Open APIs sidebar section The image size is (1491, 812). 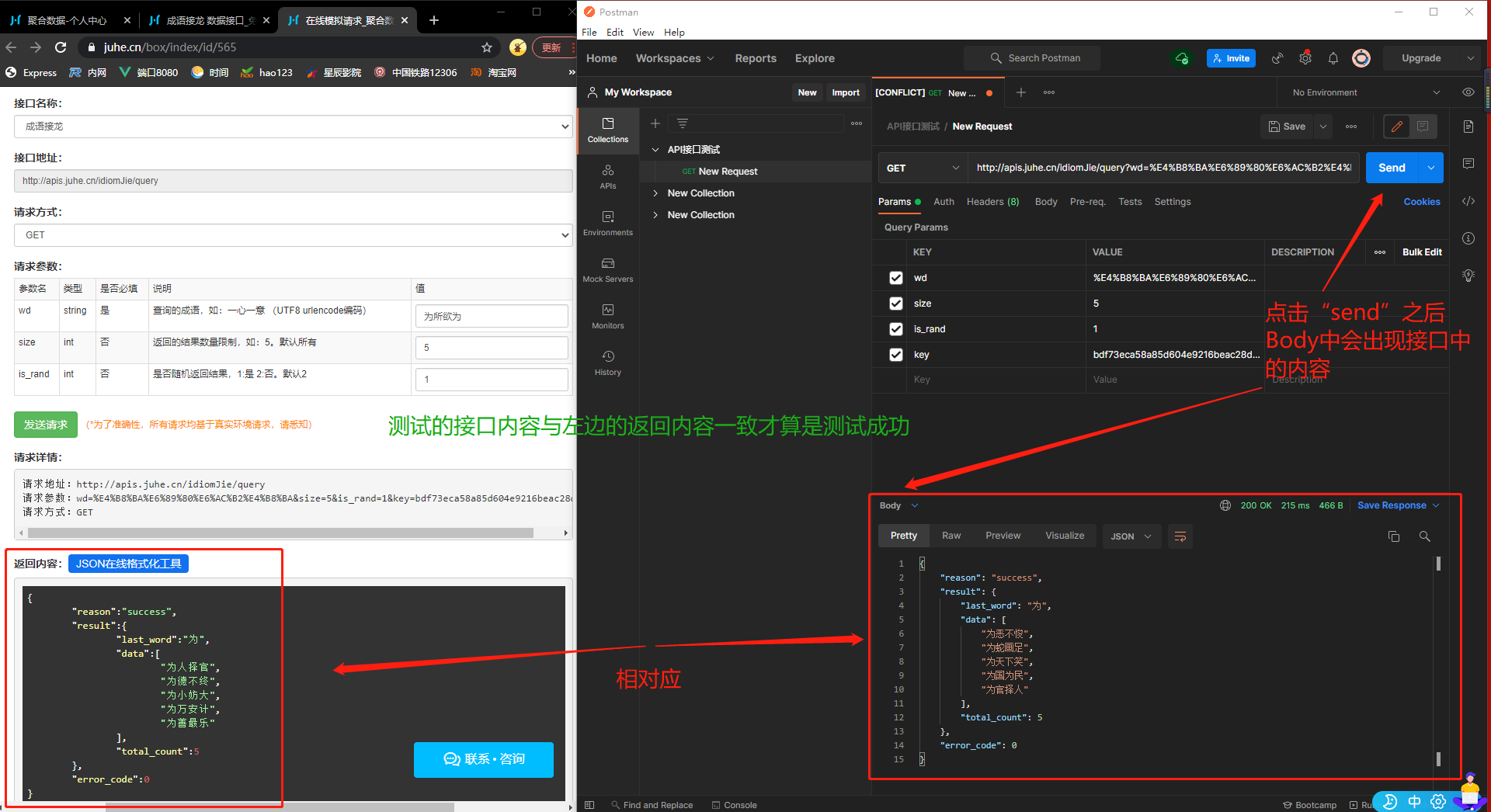coord(607,176)
